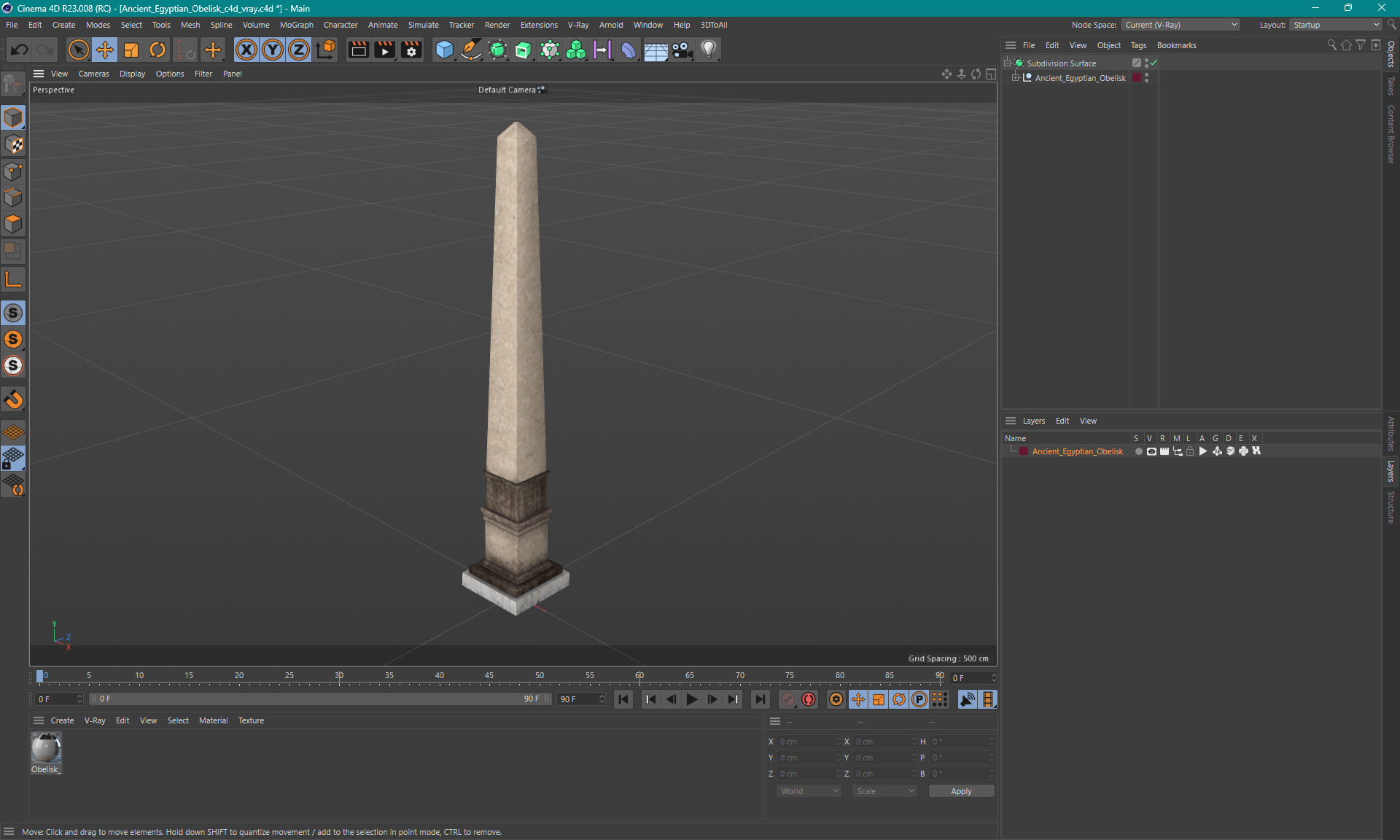Open the V-Ray menu
Image resolution: width=1400 pixels, height=840 pixels.
[578, 25]
